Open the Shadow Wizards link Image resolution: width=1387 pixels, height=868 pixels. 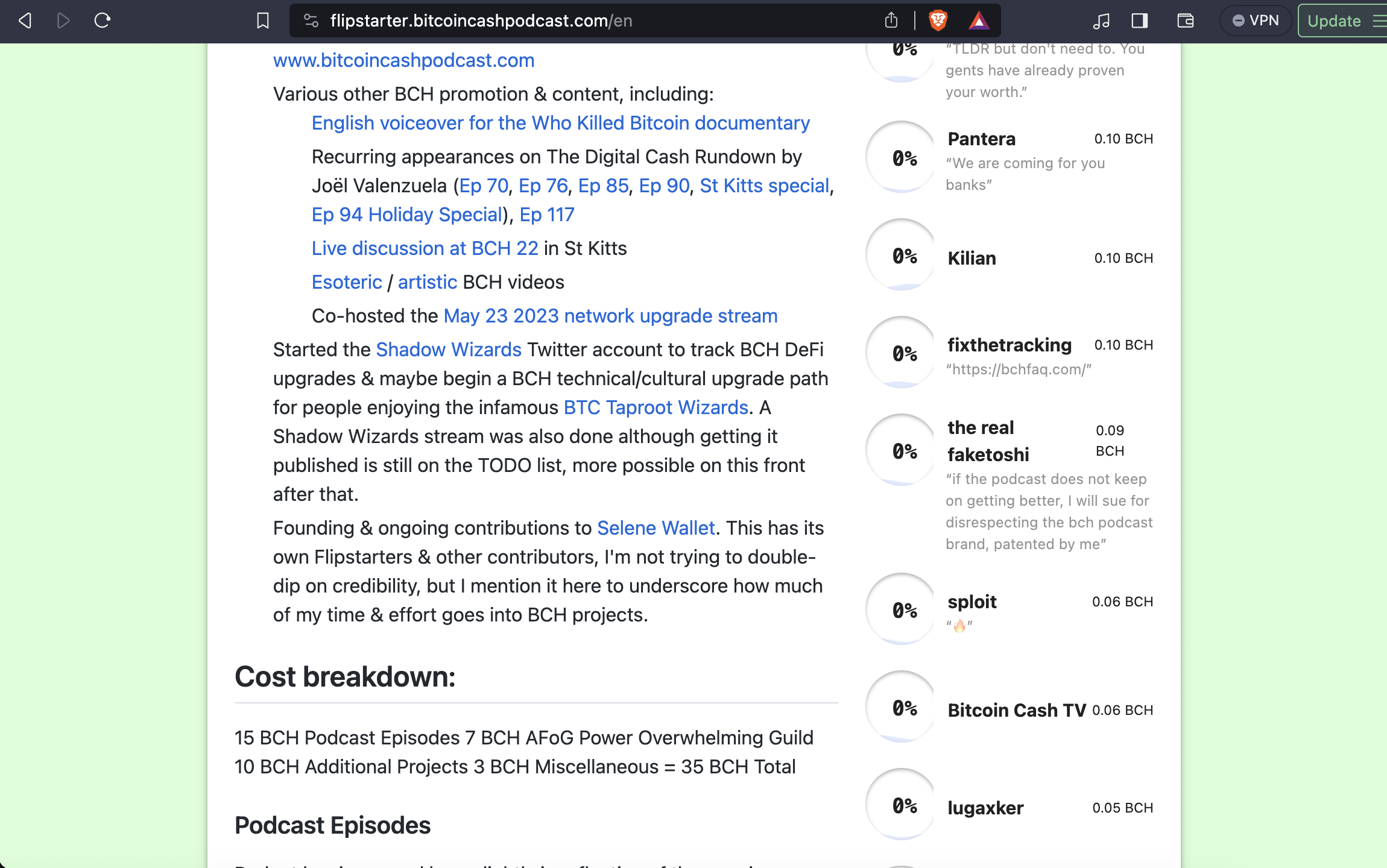(448, 350)
